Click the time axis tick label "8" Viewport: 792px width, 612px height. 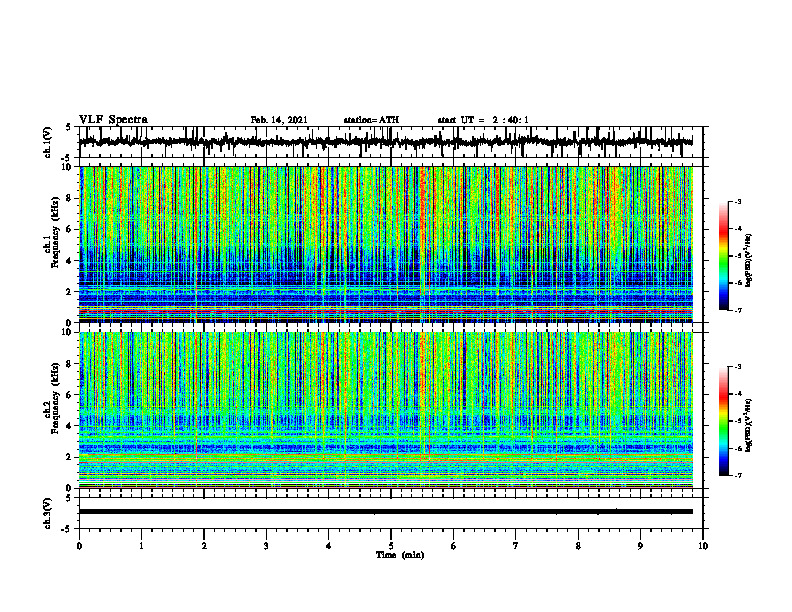pos(578,546)
